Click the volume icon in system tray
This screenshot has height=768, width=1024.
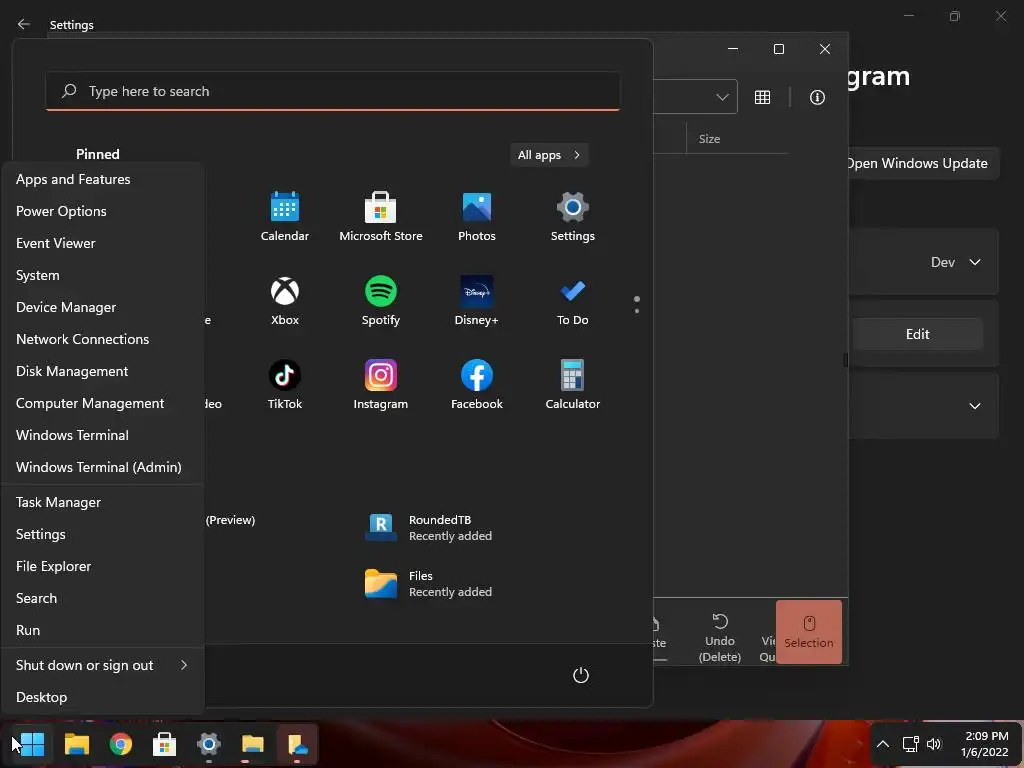pyautogui.click(x=934, y=744)
